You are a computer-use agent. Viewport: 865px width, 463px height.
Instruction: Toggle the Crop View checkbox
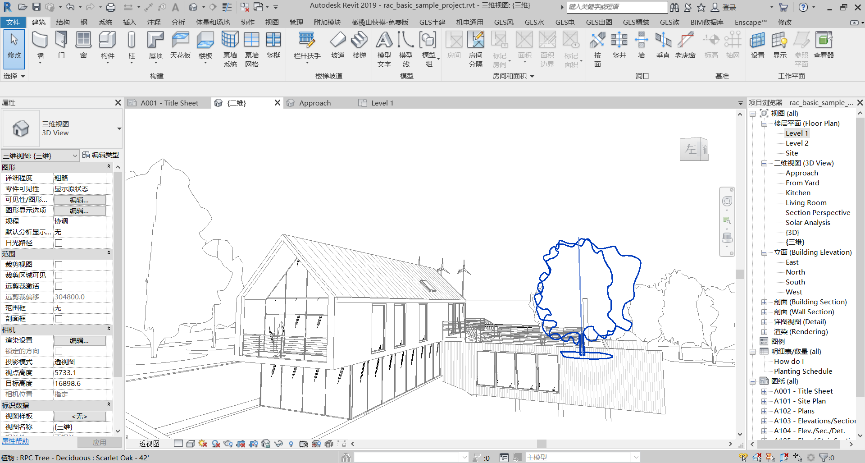(x=58, y=264)
